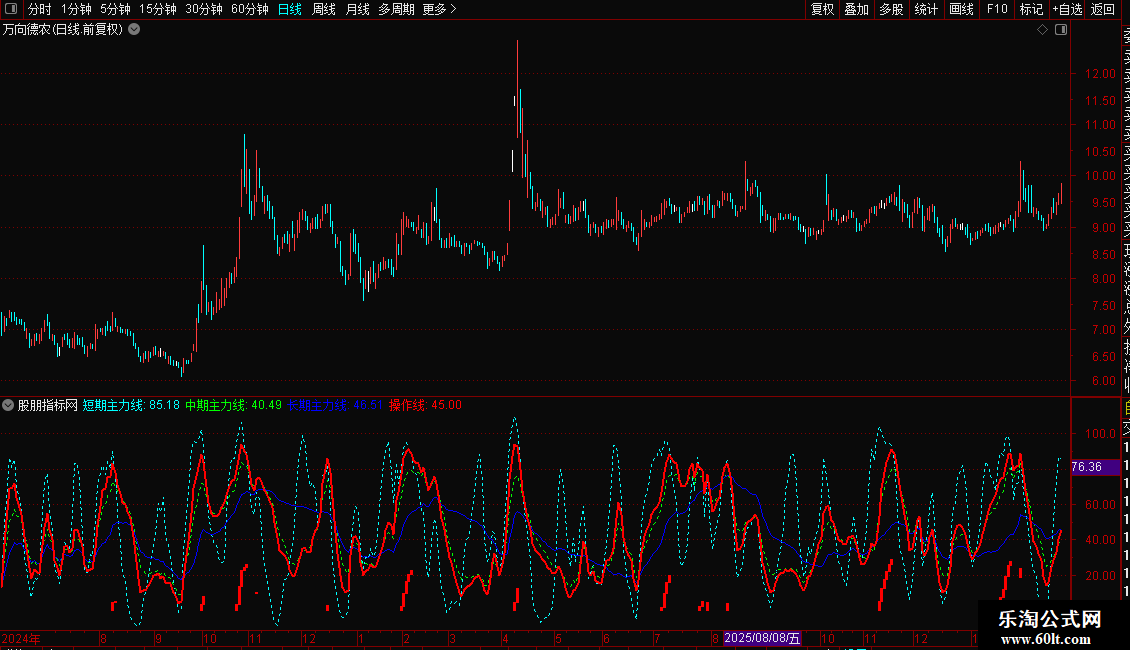
Task: Open 多周期 multi-period view
Action: pyautogui.click(x=396, y=9)
